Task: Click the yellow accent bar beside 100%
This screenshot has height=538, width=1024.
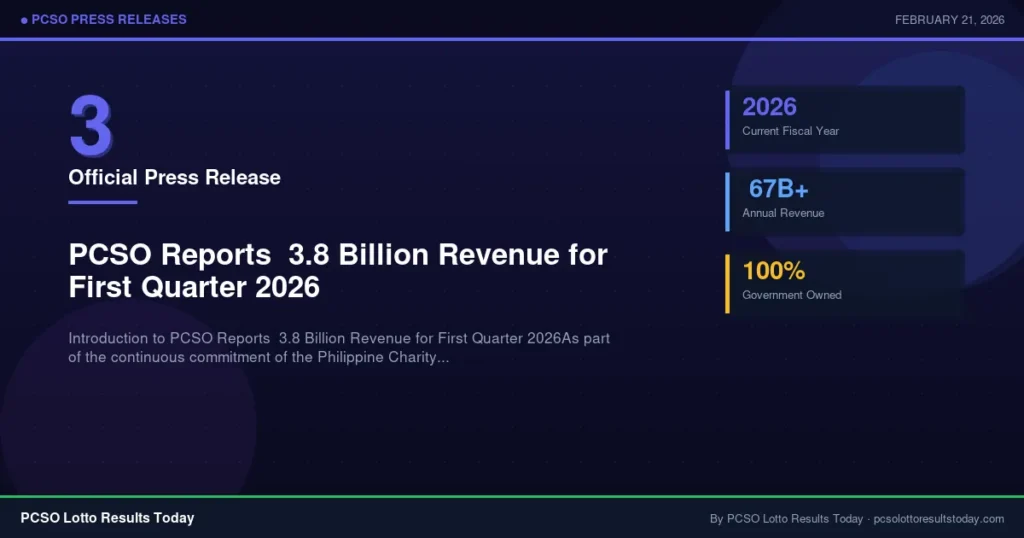Action: (727, 283)
